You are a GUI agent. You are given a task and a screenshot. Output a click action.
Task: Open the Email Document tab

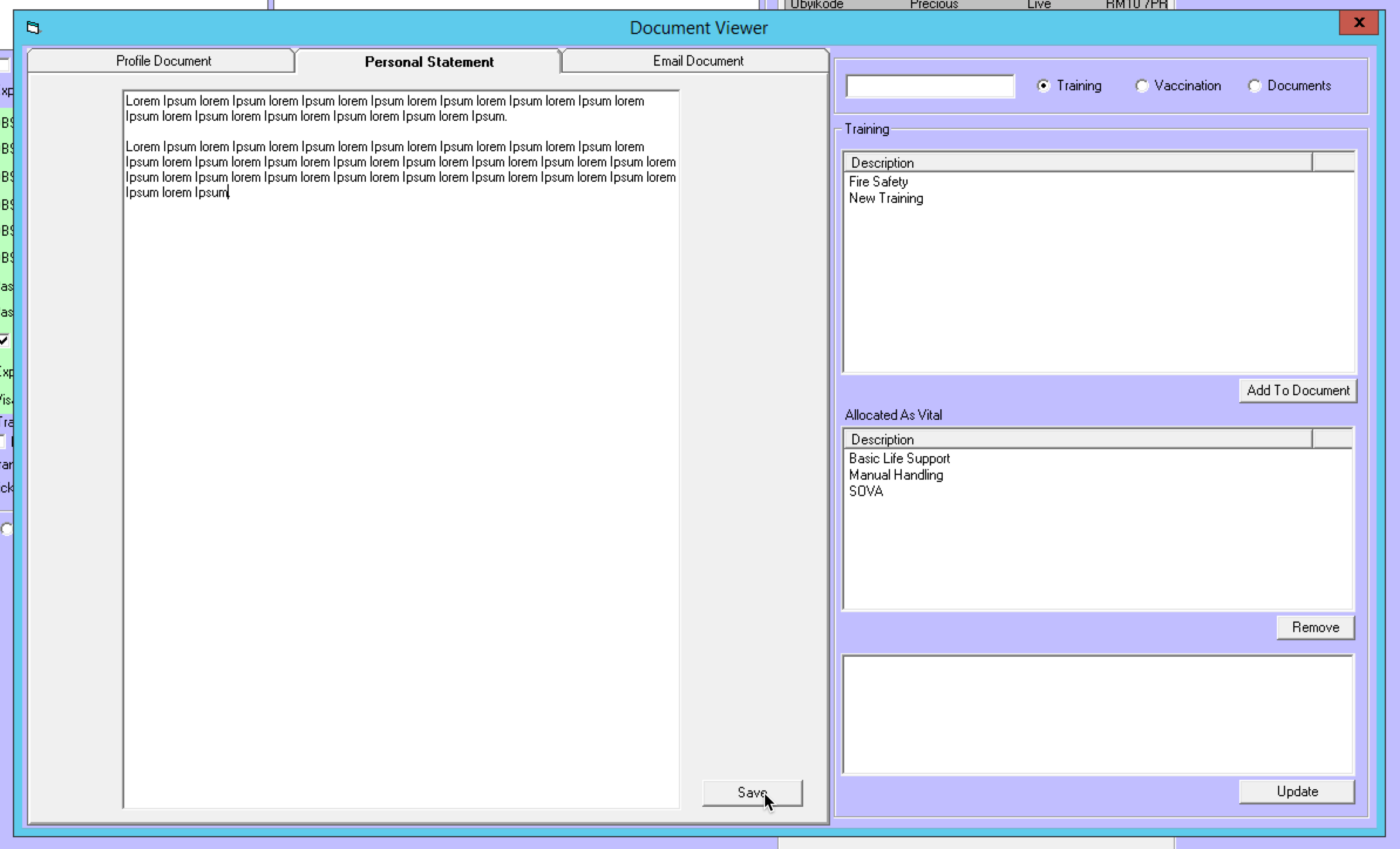(698, 61)
